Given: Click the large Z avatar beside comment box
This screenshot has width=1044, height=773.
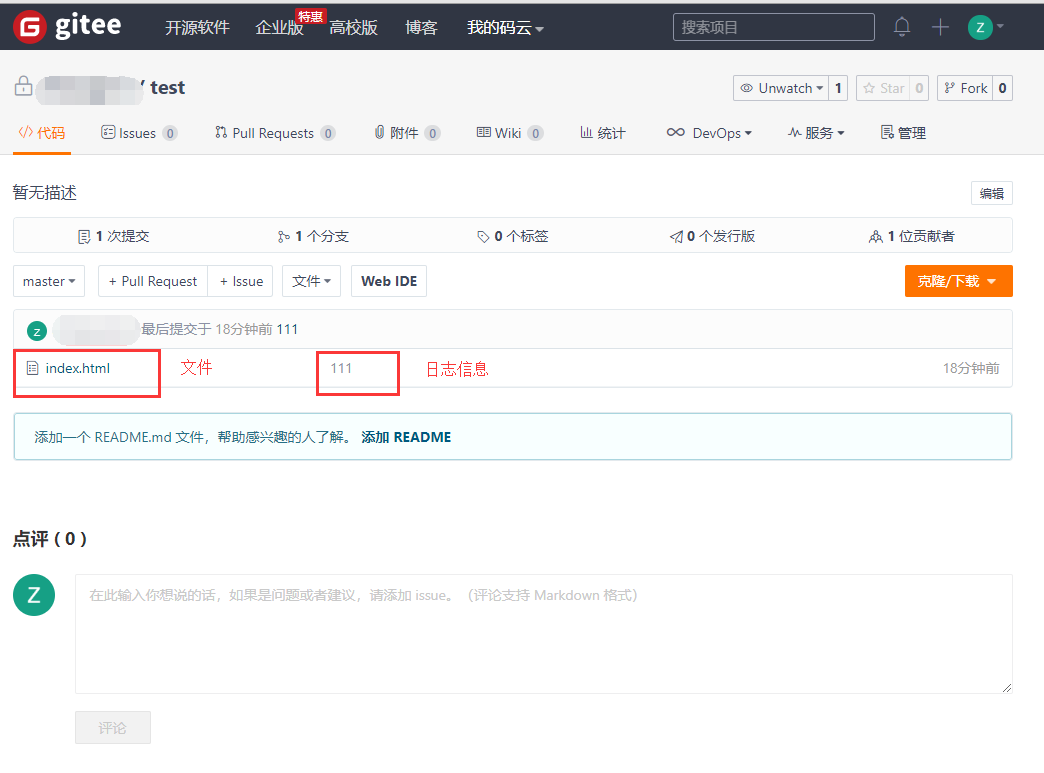Looking at the screenshot, I should click(x=34, y=595).
